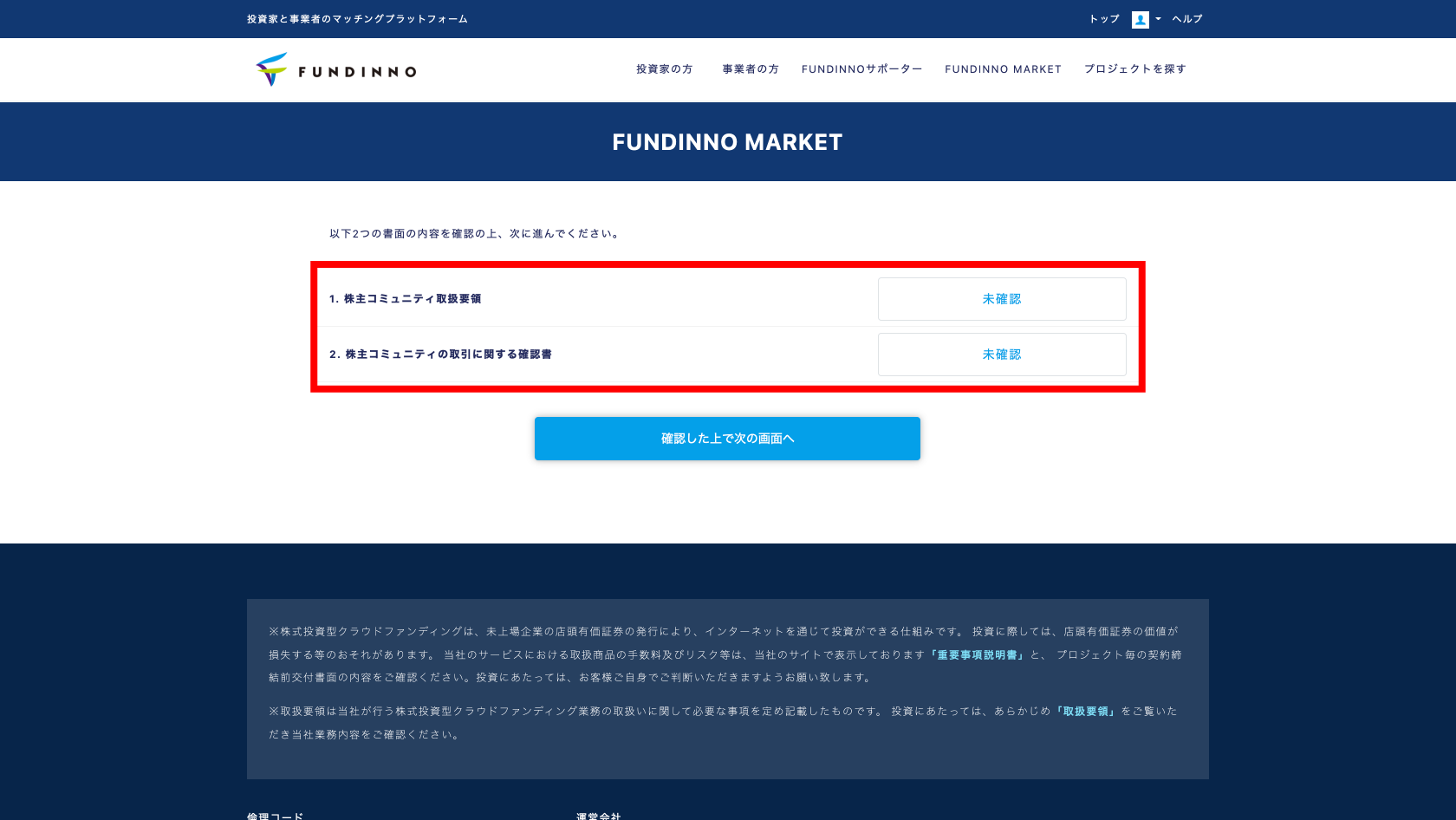Viewport: 1456px width, 820px height.
Task: Click 未確認 button for 株主コミュニティ取扱要領
Action: (1002, 299)
